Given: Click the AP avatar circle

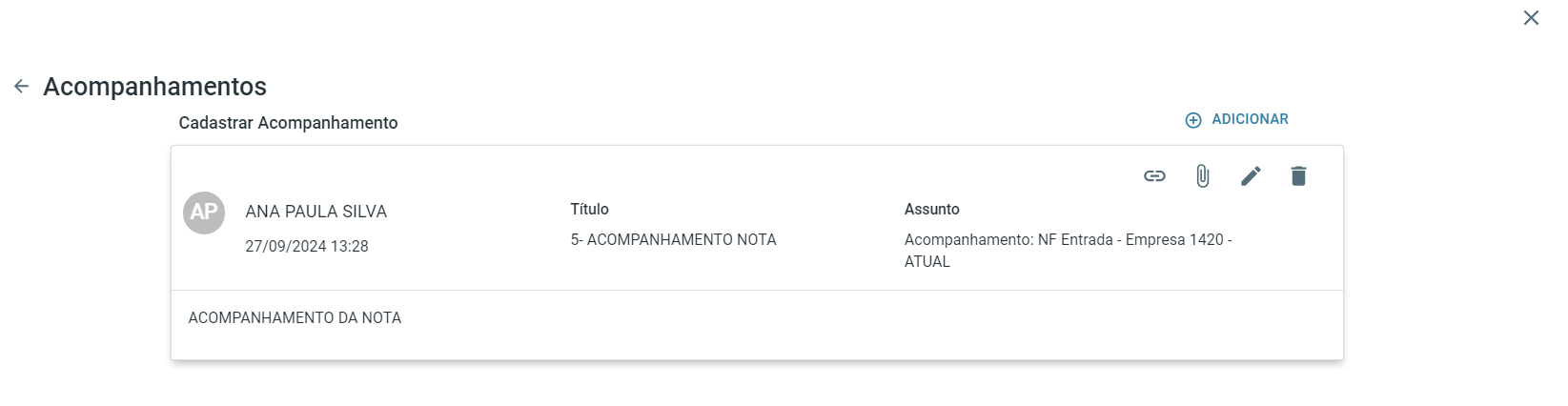Looking at the screenshot, I should [204, 212].
